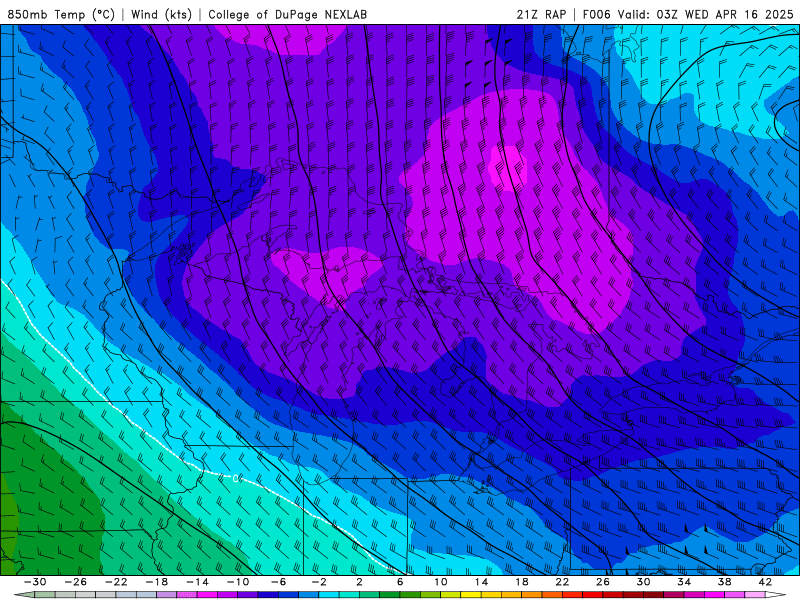Image resolution: width=800 pixels, height=600 pixels.
Task: Click the -6 legend value
Action: [x=278, y=582]
